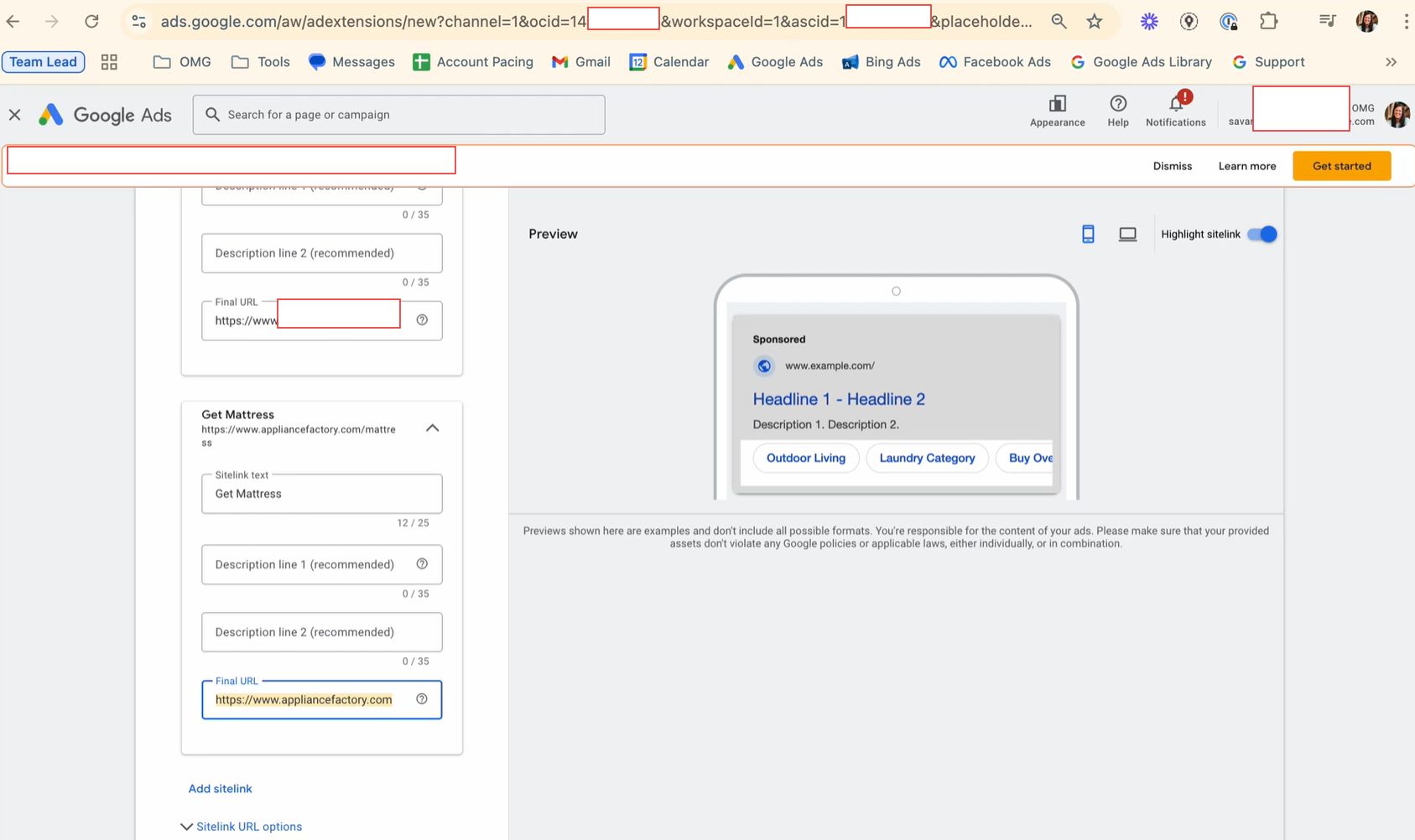Switch preview to desktop view

tap(1127, 234)
